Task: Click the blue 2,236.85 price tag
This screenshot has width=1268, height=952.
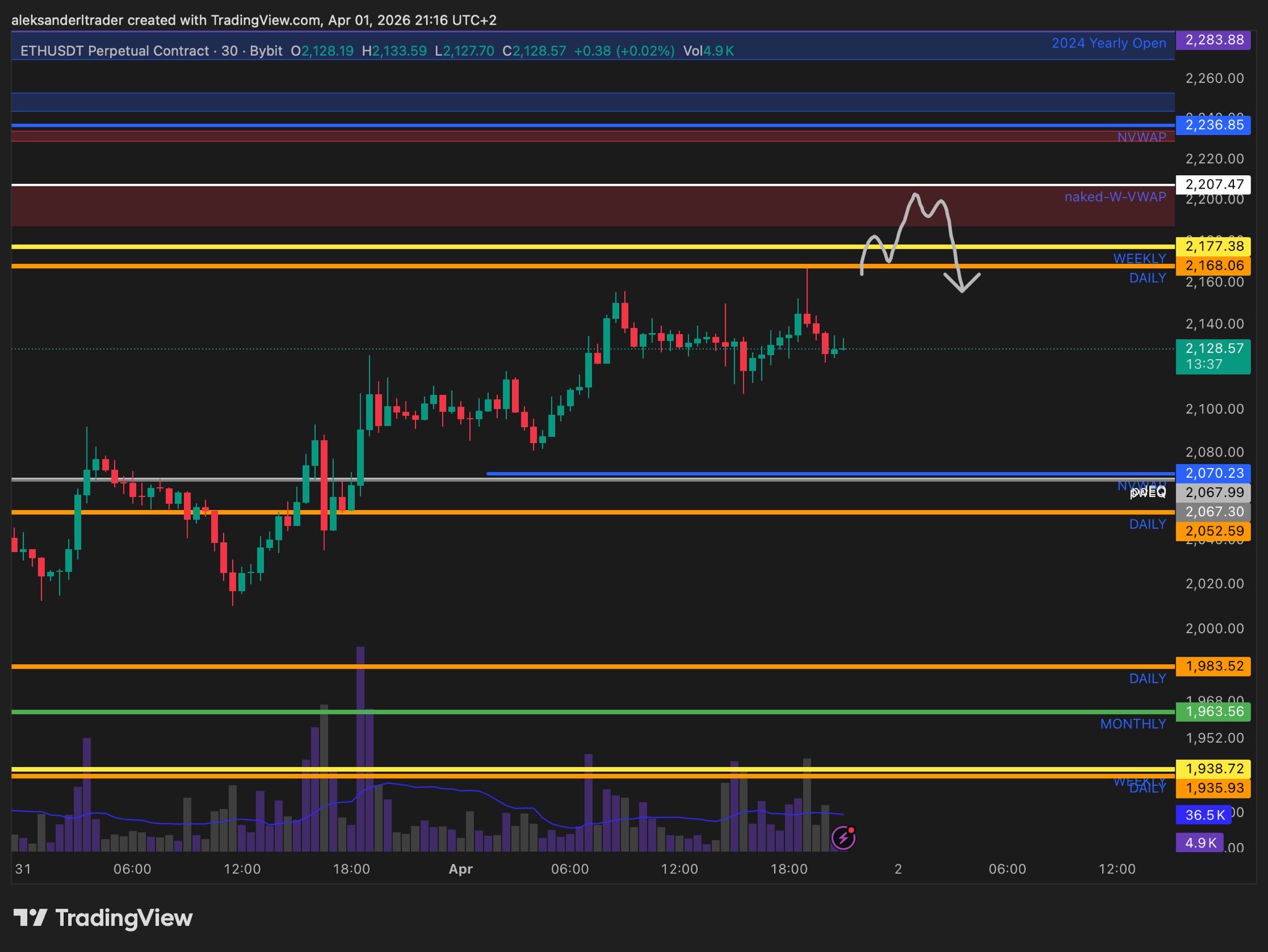Action: click(x=1213, y=125)
